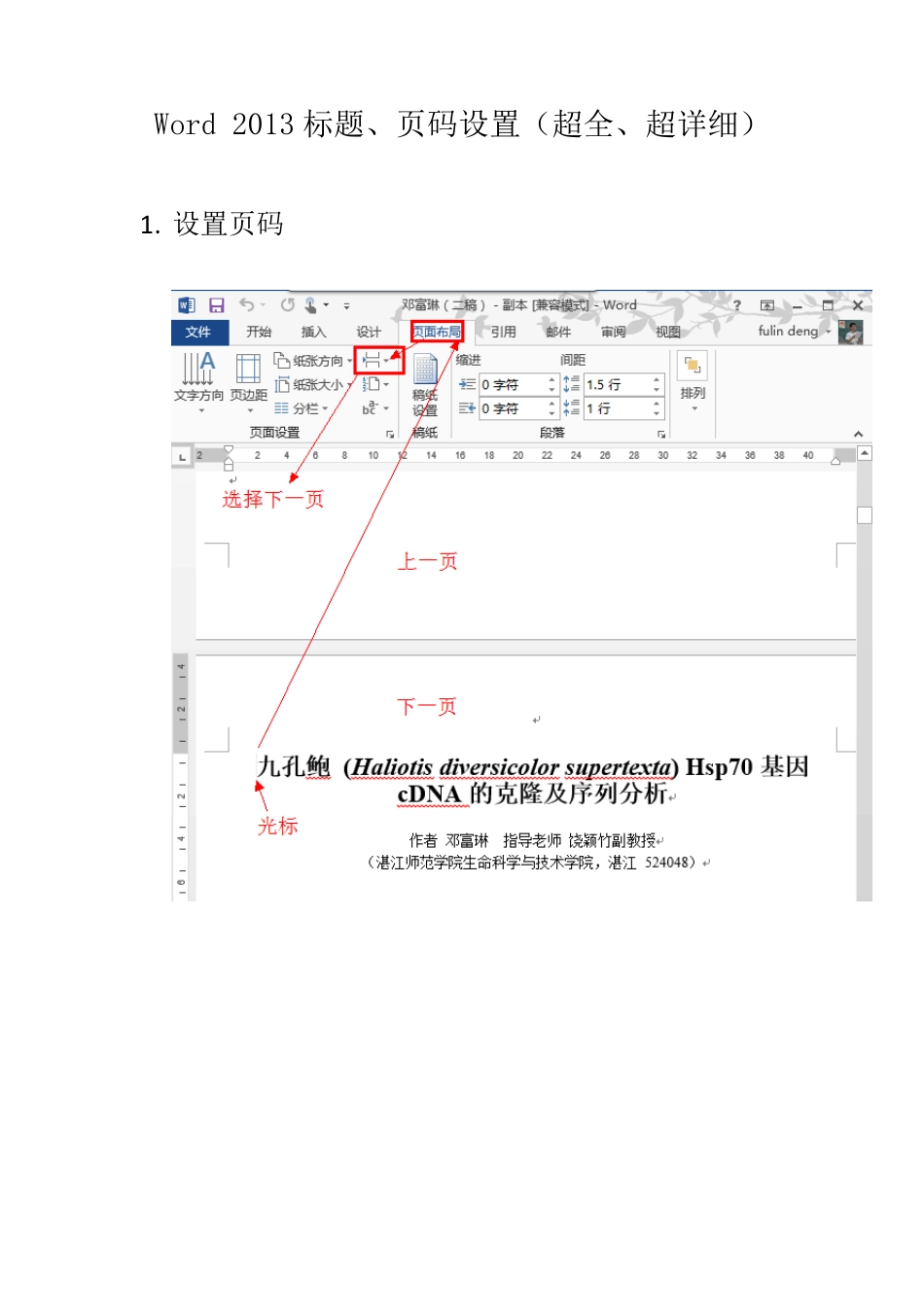This screenshot has width=924, height=1307.
Task: Click the author line 作者 邓富琳
Action: (x=449, y=840)
